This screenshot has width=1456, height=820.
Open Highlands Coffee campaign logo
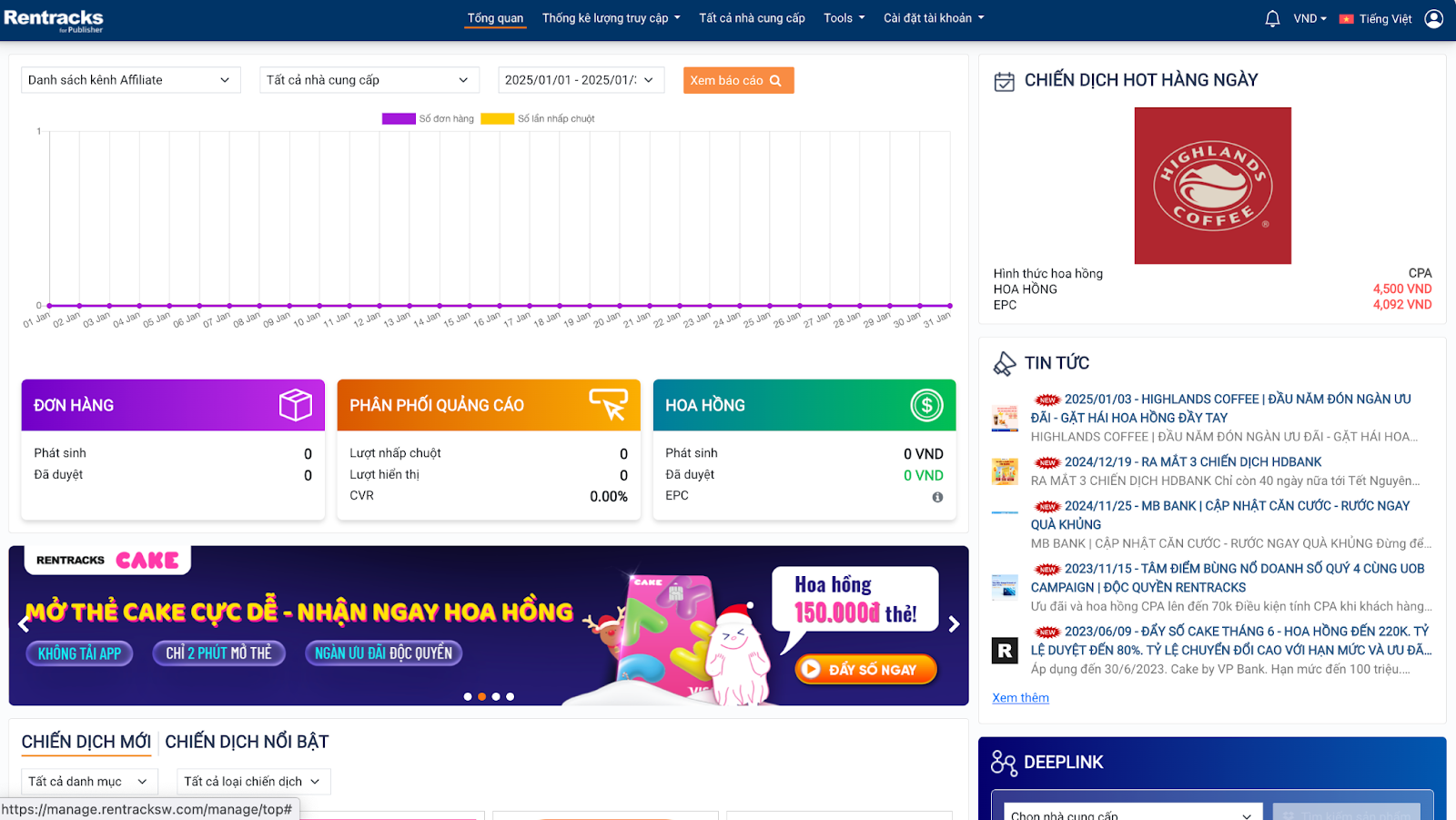tap(1212, 186)
